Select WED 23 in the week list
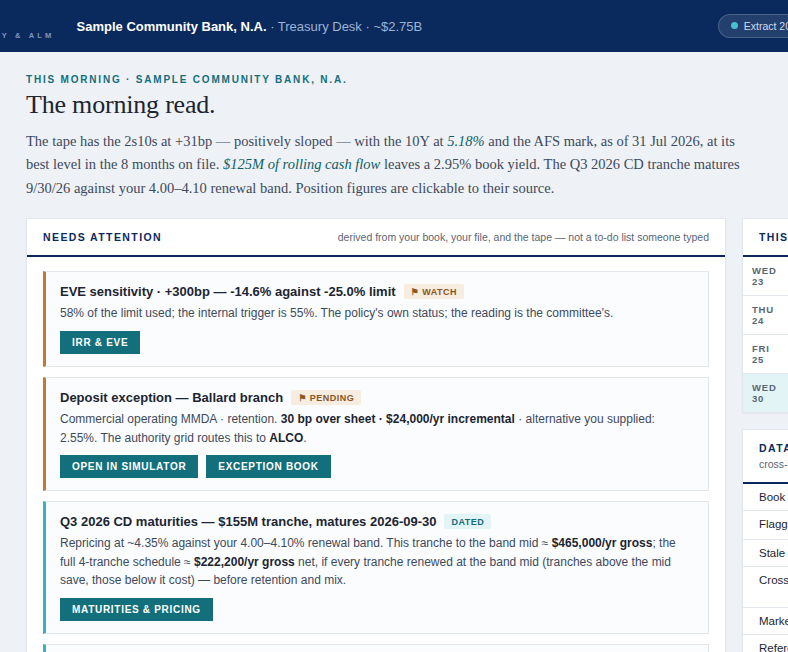The height and width of the screenshot is (652, 788). 765,276
